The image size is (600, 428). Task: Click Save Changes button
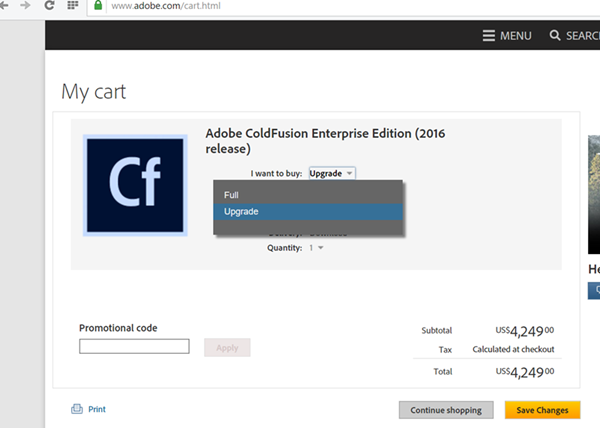point(543,410)
